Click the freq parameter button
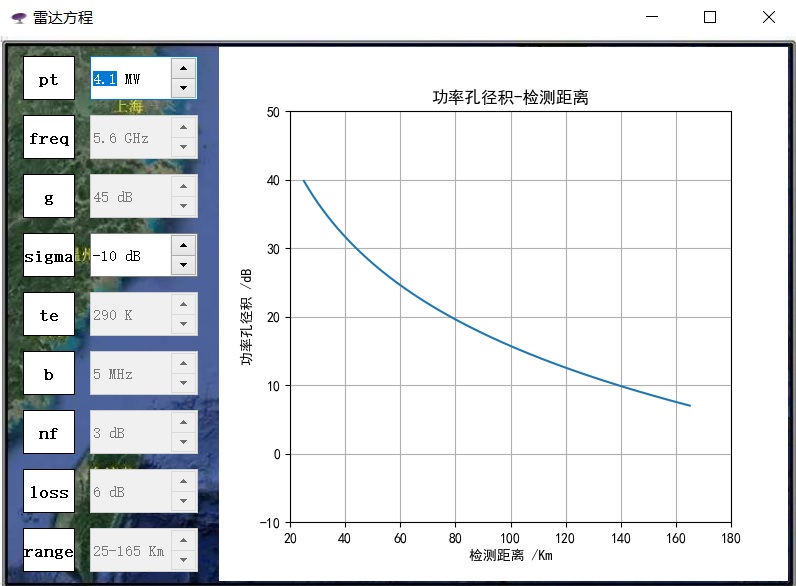The height and width of the screenshot is (586, 796). point(49,137)
